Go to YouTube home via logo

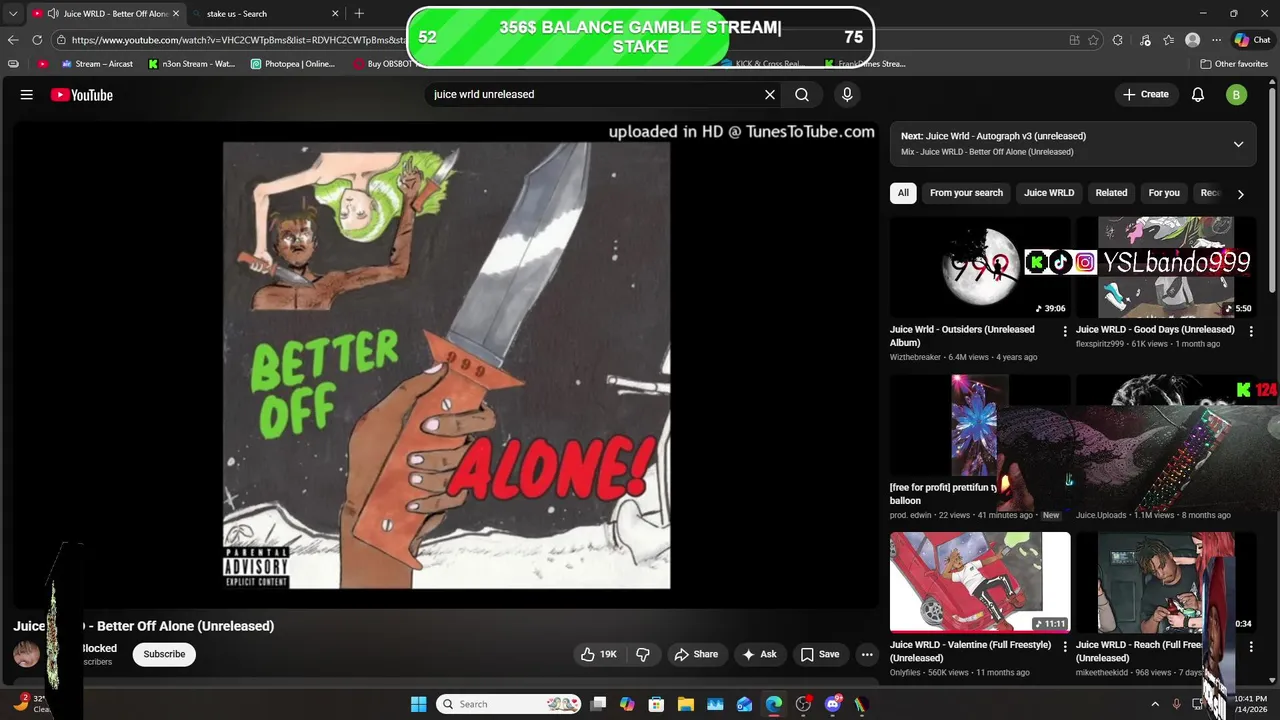(x=82, y=95)
